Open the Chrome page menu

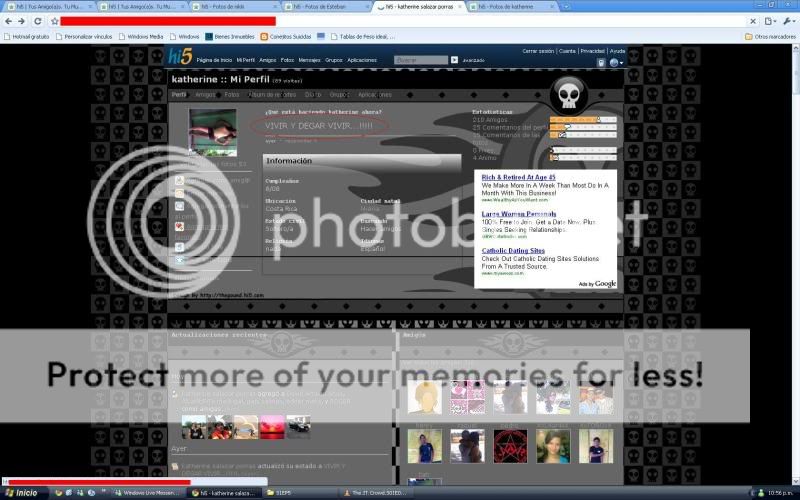(770, 20)
